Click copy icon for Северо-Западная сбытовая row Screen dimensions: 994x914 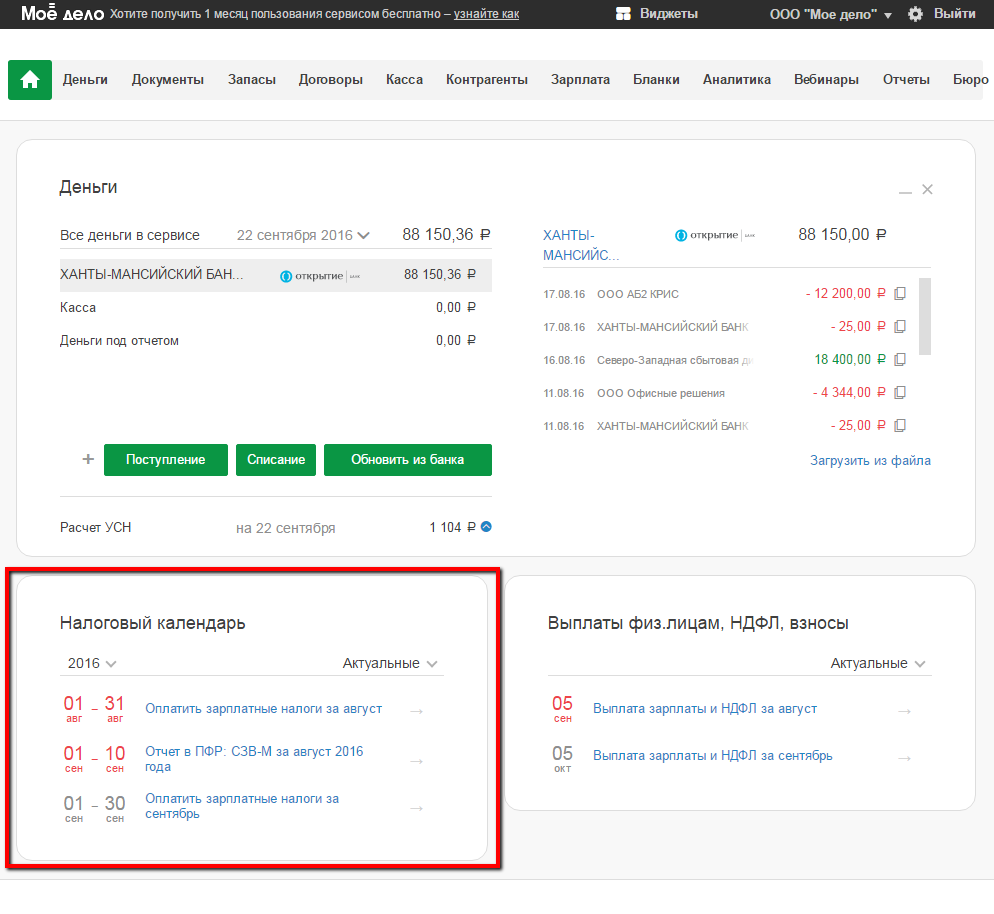click(900, 360)
